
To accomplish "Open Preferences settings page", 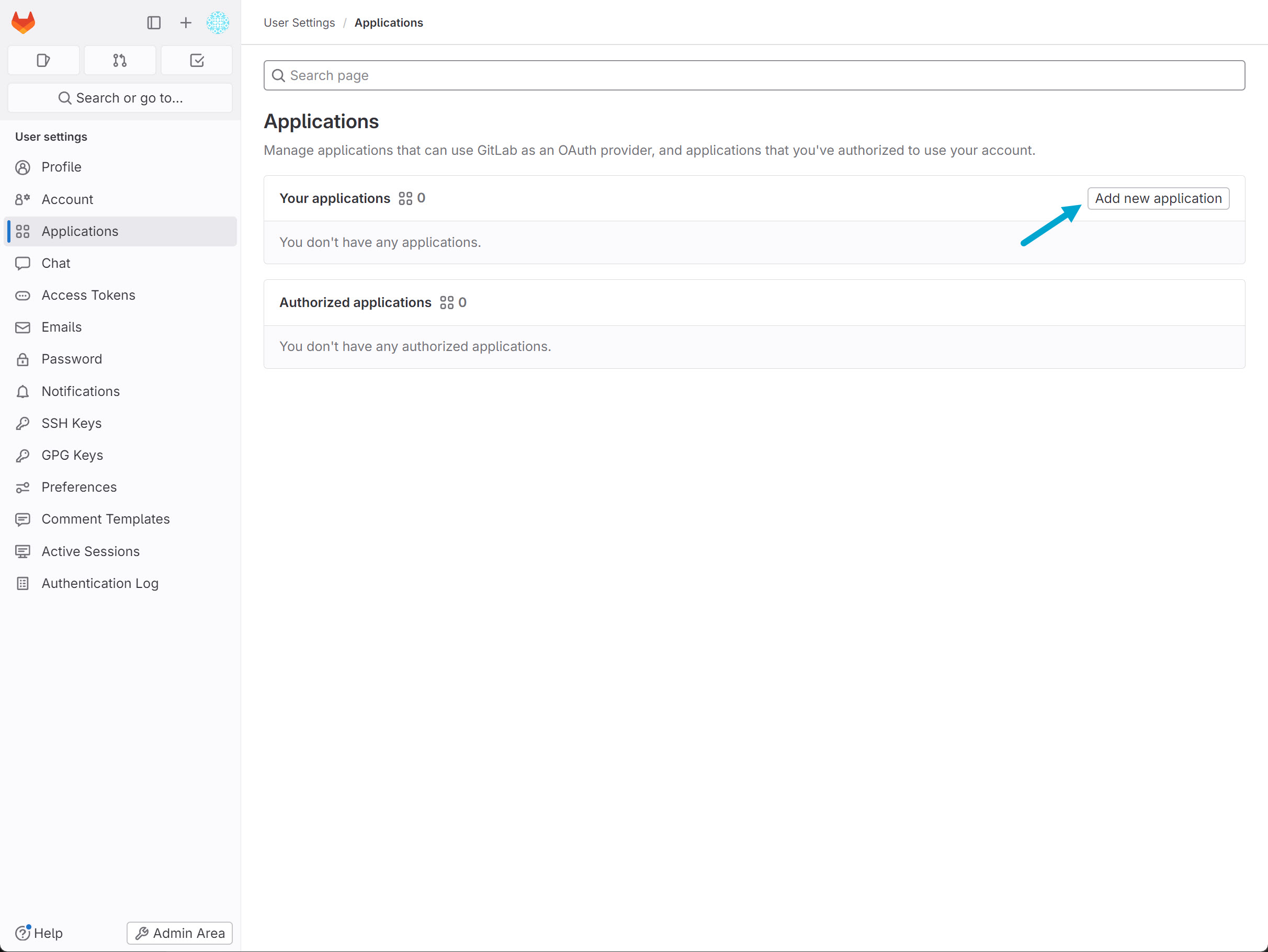I will 78,486.
